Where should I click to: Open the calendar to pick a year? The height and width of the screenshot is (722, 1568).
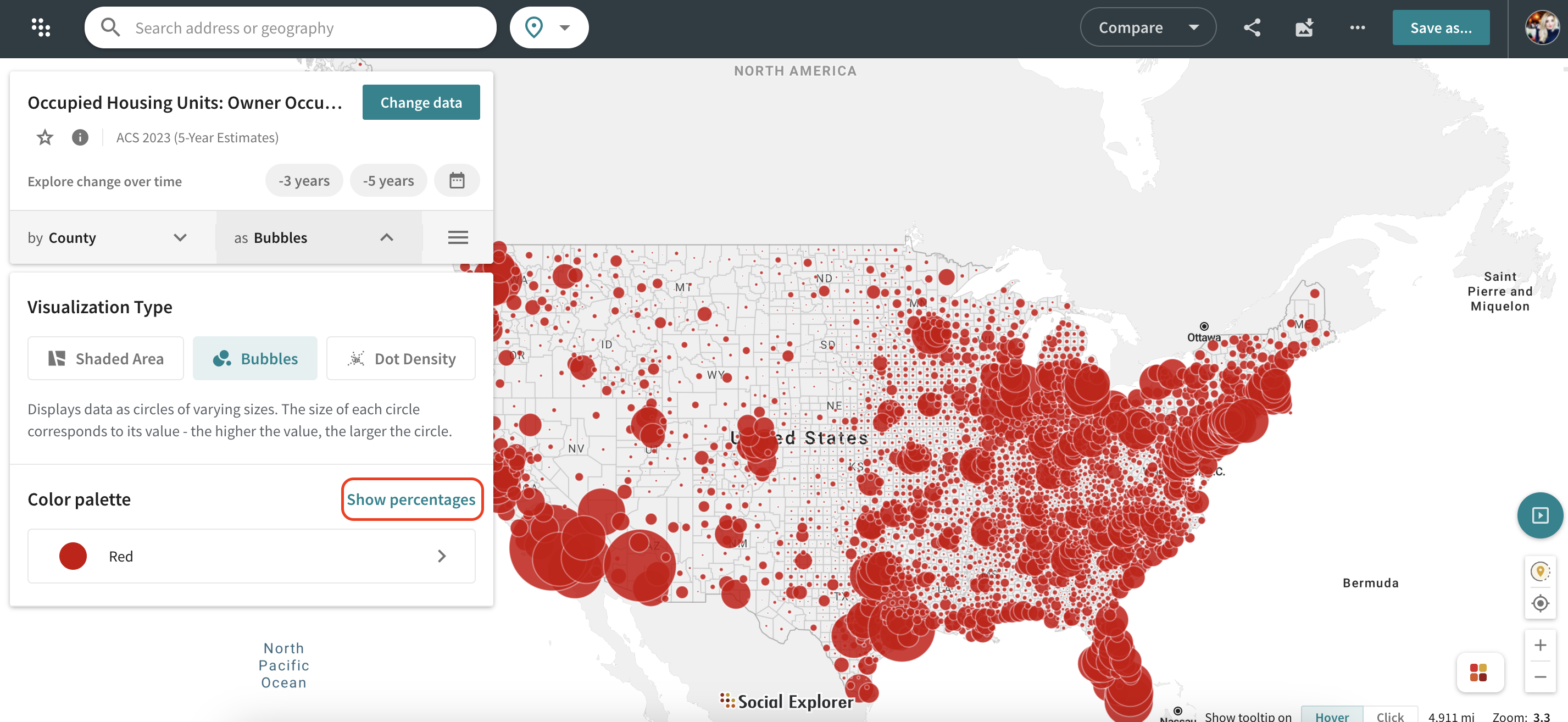click(457, 180)
